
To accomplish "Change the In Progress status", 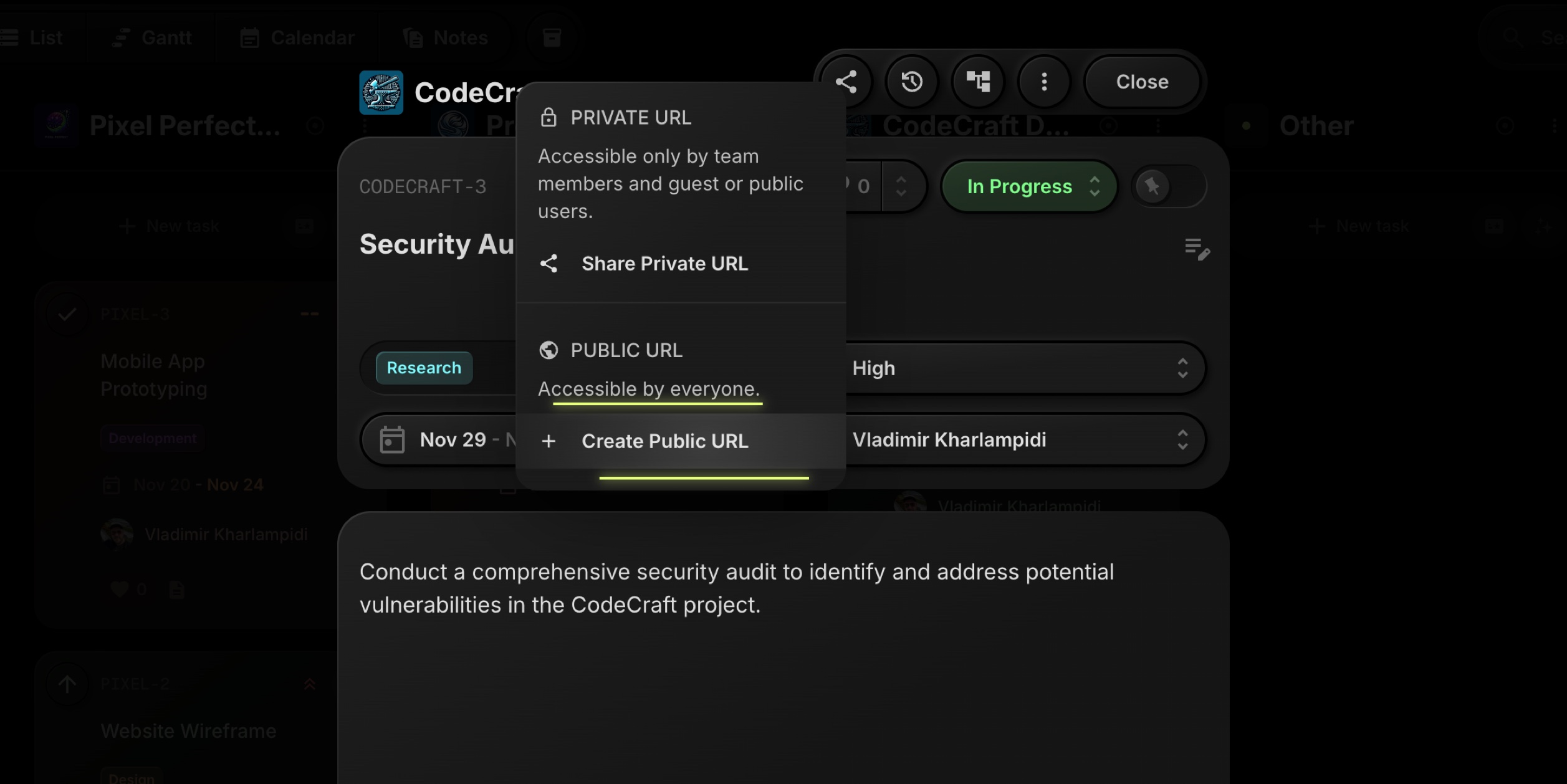I will pos(1028,186).
